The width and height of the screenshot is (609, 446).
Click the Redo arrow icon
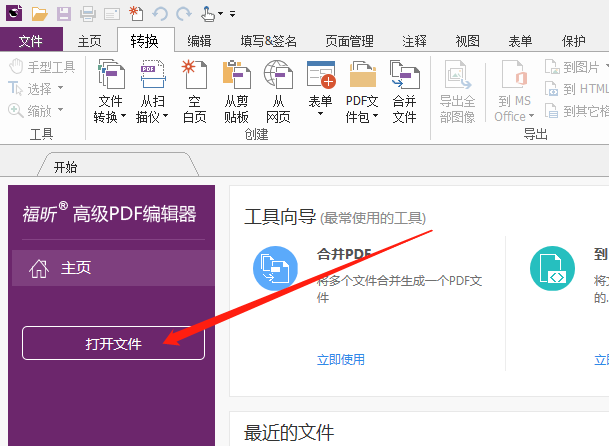pyautogui.click(x=184, y=14)
